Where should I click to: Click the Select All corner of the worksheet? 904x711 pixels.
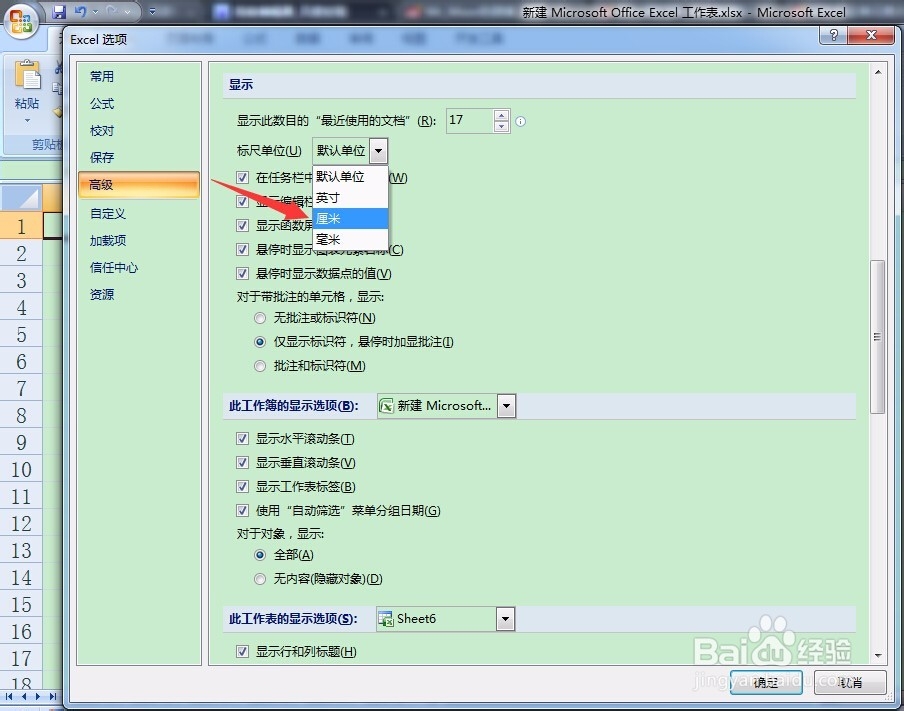[21, 198]
